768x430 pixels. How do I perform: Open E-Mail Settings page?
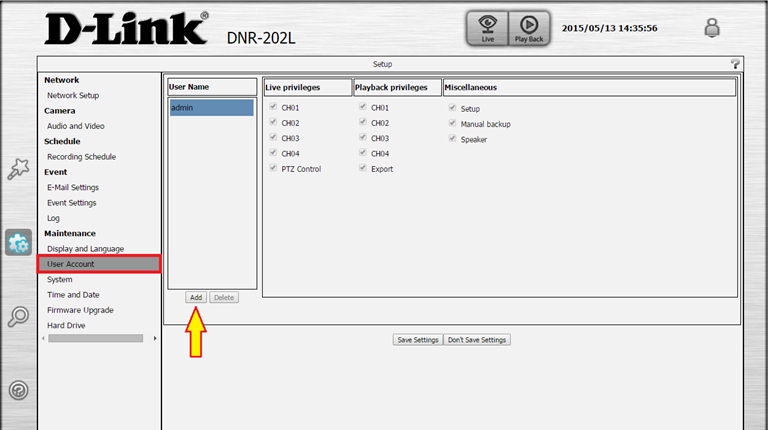73,187
